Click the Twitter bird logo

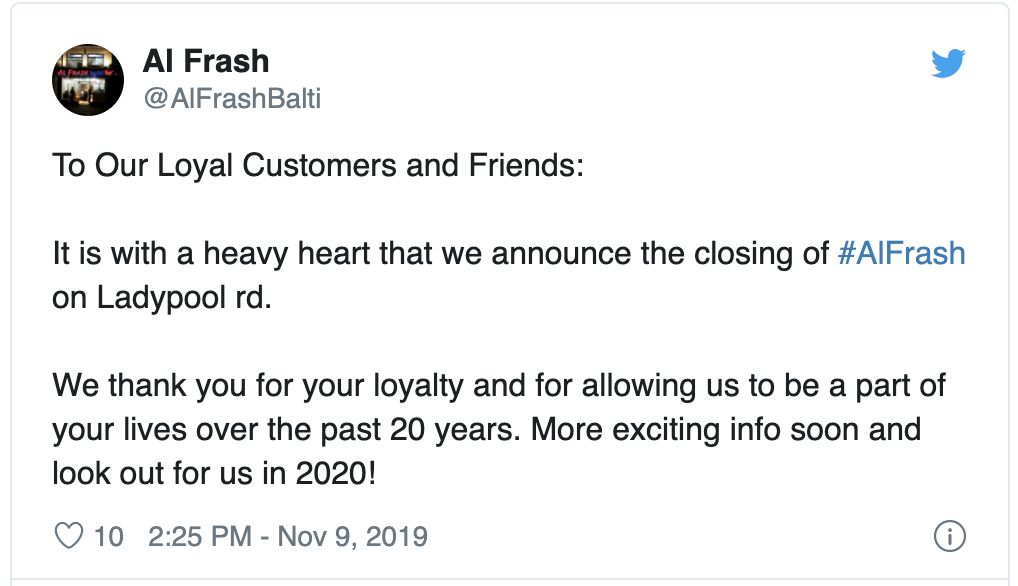[x=947, y=64]
